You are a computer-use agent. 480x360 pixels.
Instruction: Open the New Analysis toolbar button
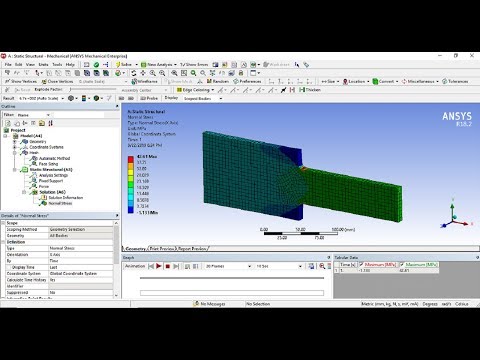pyautogui.click(x=158, y=64)
